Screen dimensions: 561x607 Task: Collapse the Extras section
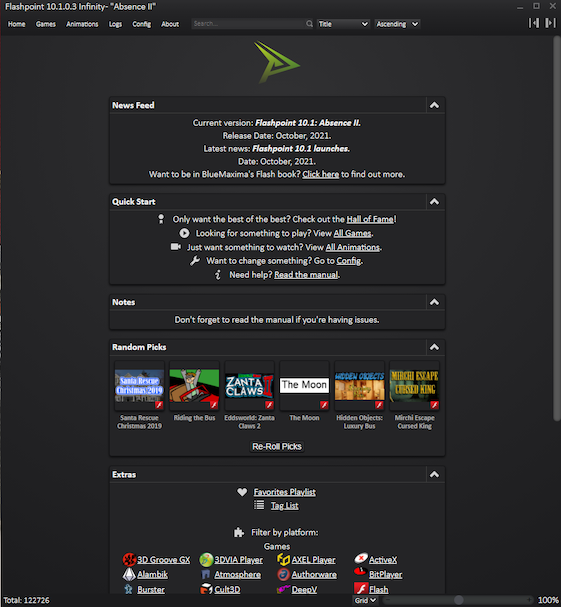pos(434,474)
